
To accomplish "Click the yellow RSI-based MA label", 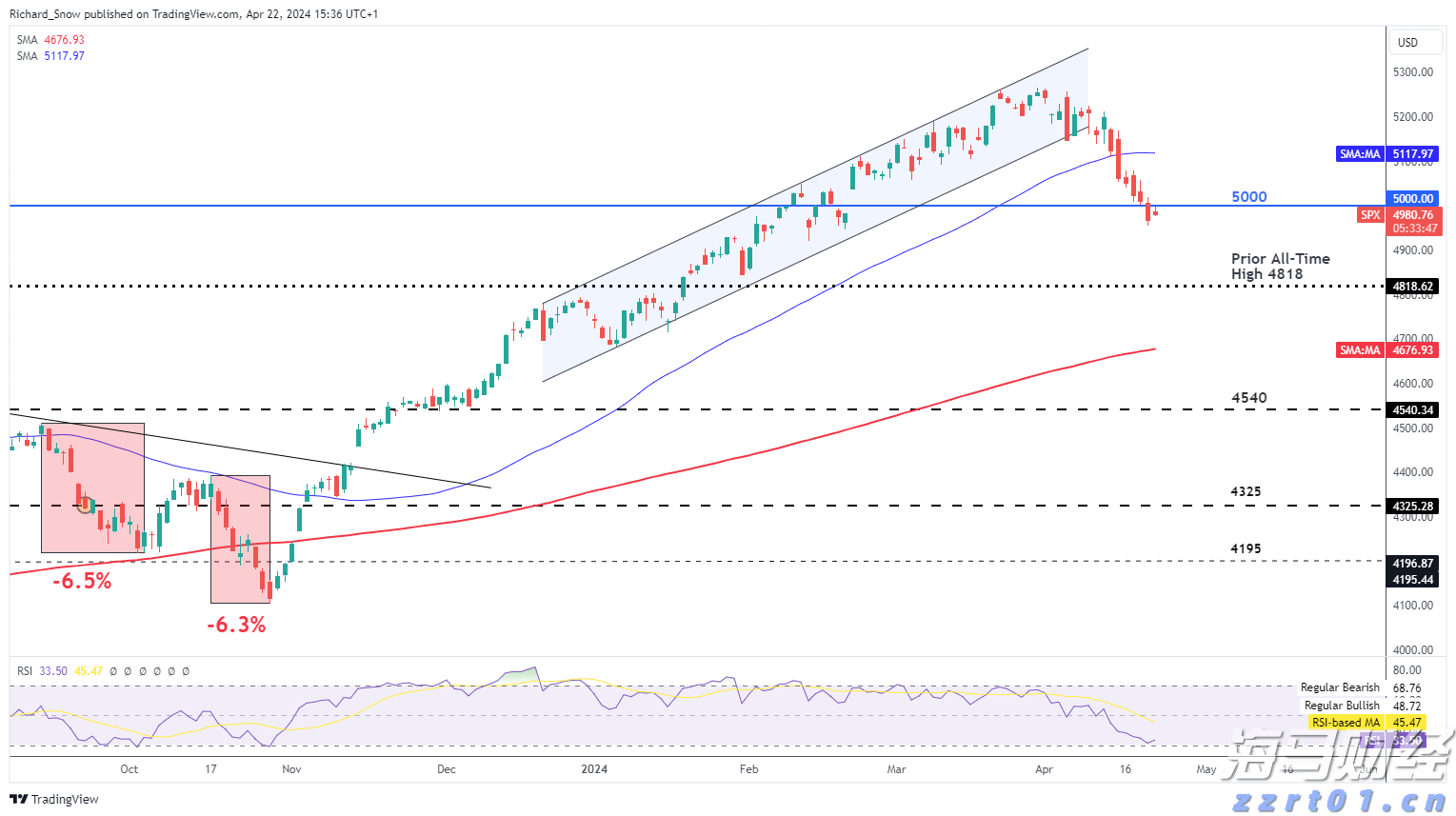I will [x=1346, y=723].
